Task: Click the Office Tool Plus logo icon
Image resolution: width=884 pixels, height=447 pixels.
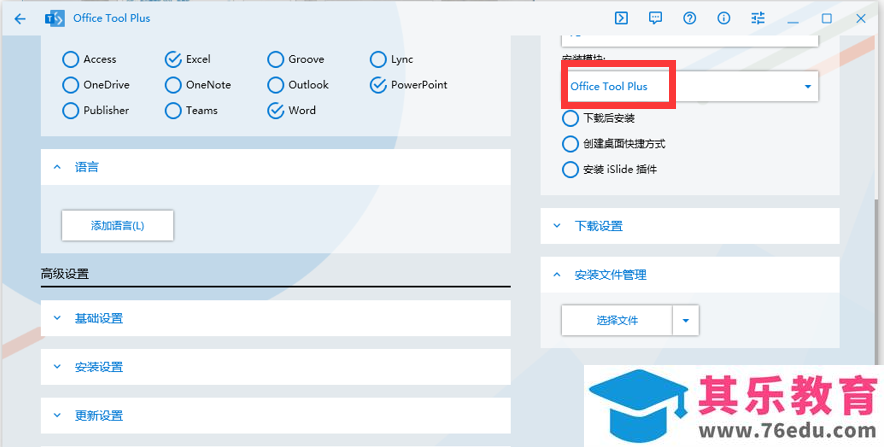Action: (x=55, y=19)
